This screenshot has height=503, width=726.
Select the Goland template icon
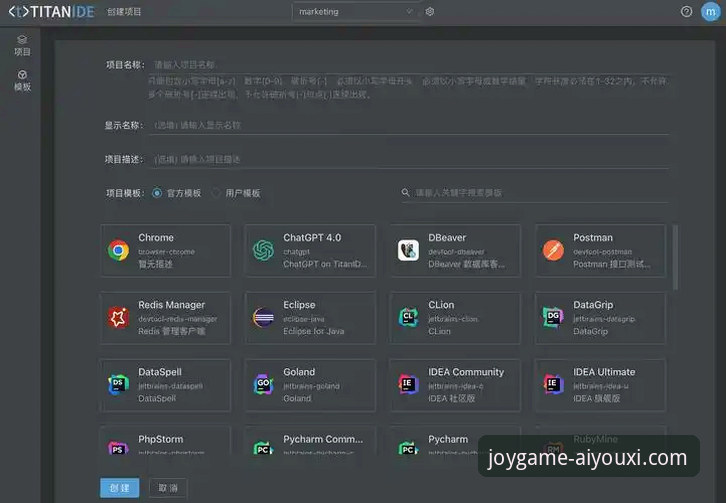tap(263, 384)
